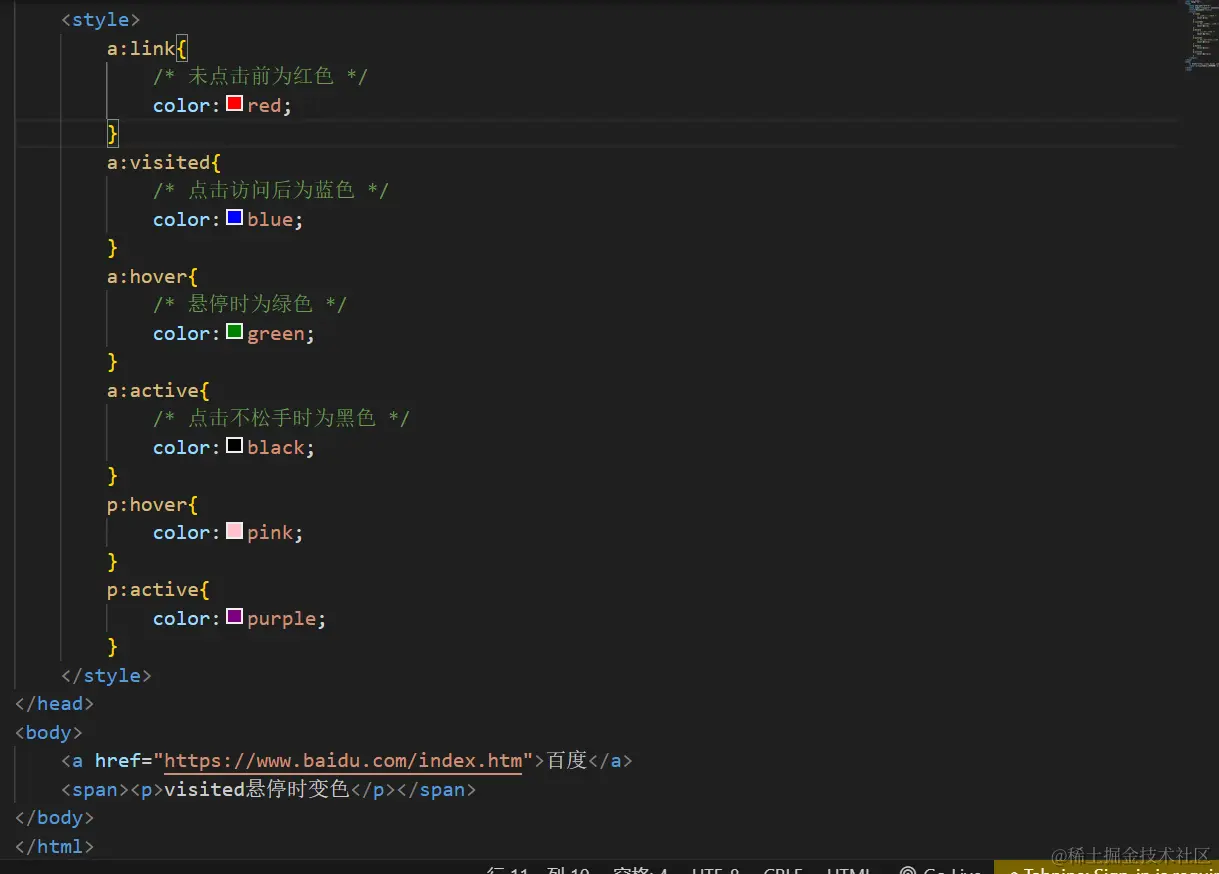Click the opening <style> tag
This screenshot has height=874, width=1219.
(x=101, y=20)
